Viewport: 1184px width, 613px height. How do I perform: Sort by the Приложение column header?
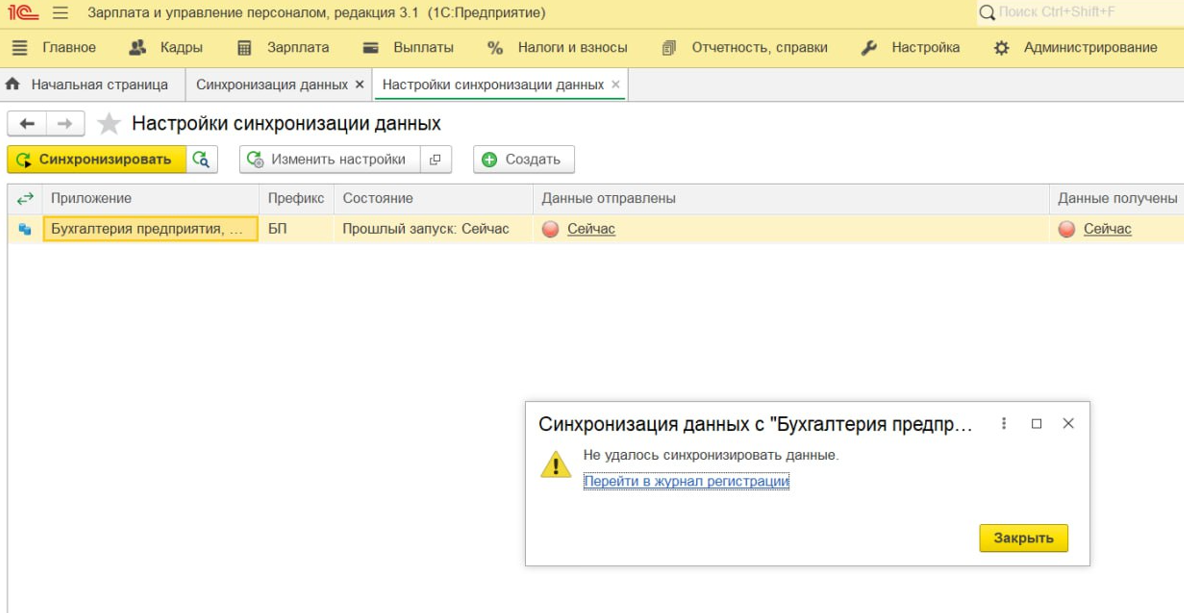pyautogui.click(x=150, y=198)
